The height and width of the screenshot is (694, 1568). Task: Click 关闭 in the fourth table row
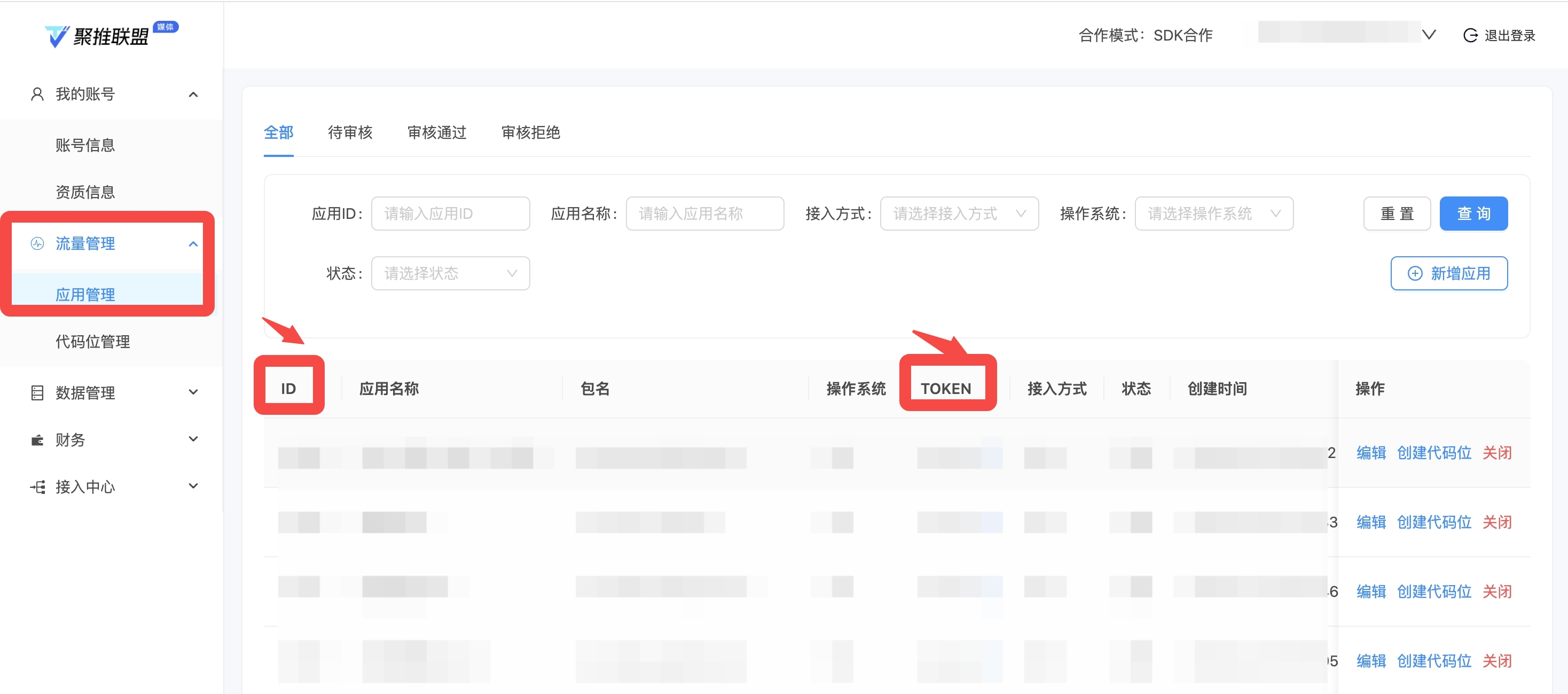(x=1497, y=660)
